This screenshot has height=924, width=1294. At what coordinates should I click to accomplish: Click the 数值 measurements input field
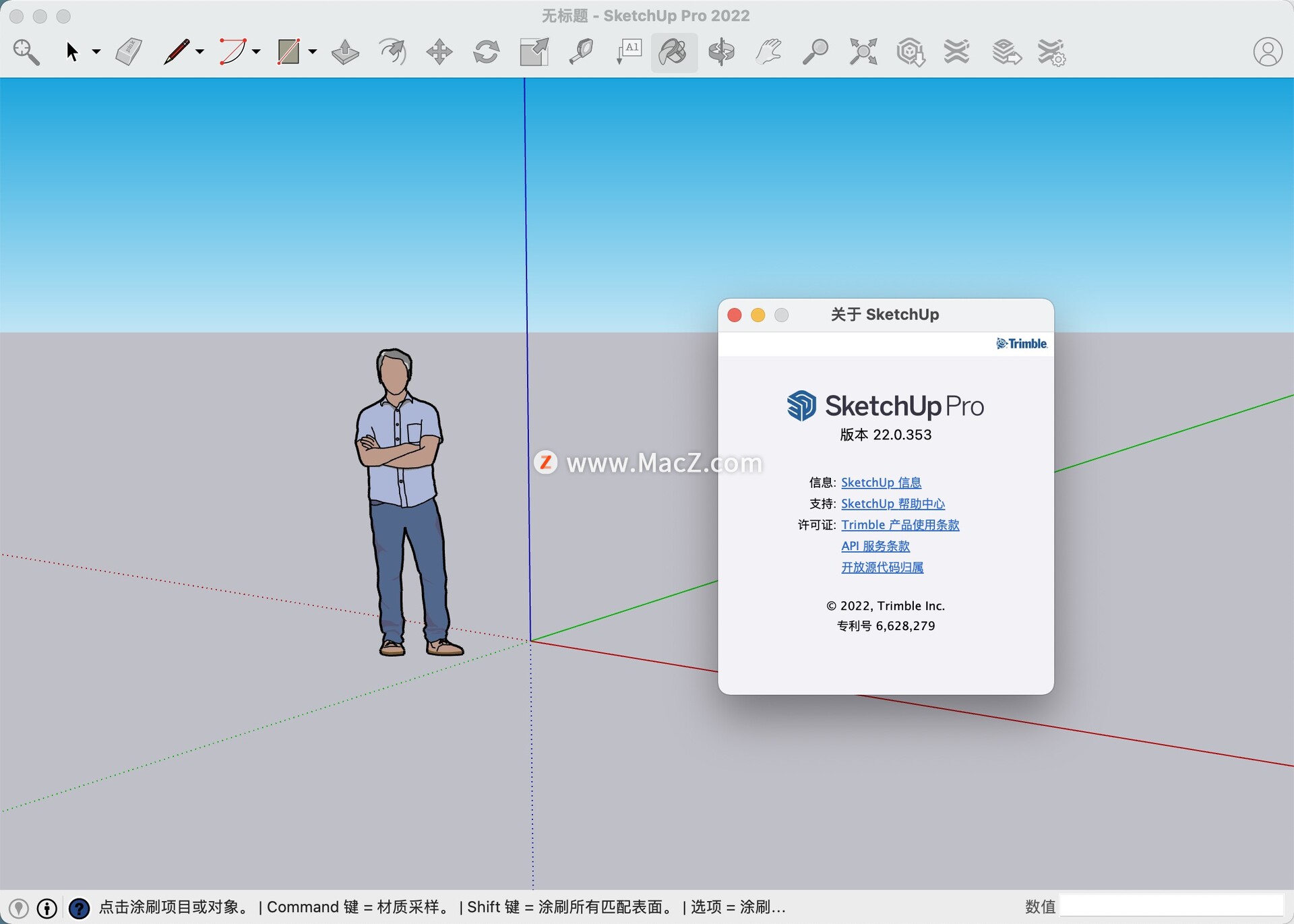[1171, 906]
